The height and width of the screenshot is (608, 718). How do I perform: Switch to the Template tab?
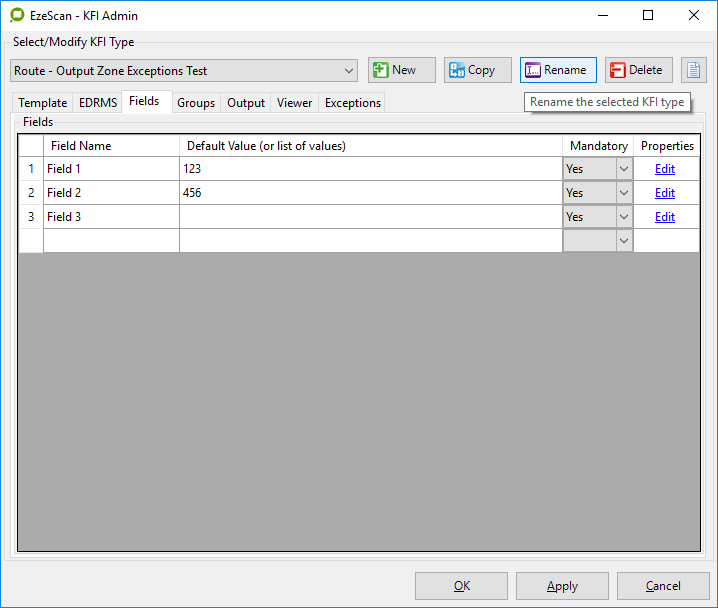coord(43,103)
